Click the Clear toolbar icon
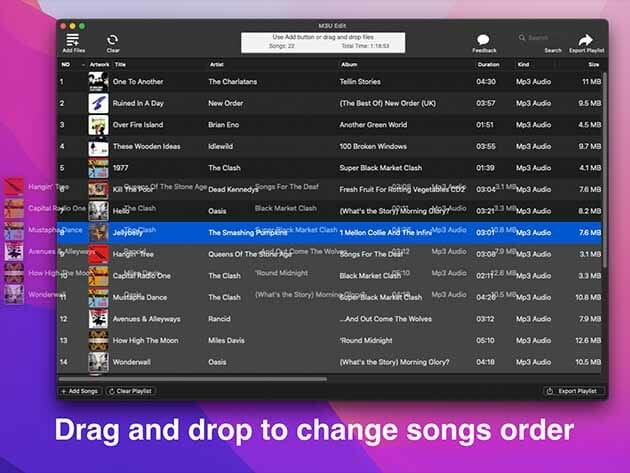630x473 pixels. pos(113,39)
